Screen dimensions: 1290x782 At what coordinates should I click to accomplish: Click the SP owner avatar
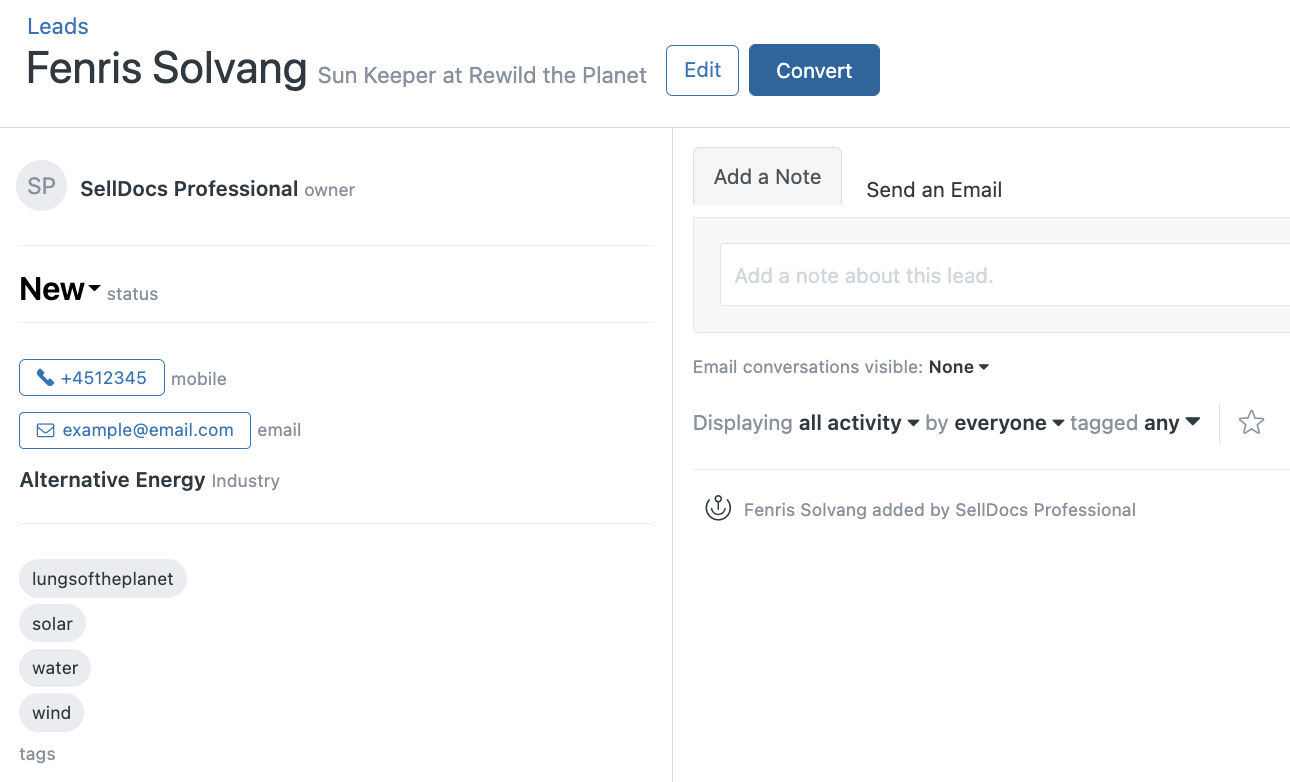click(42, 186)
